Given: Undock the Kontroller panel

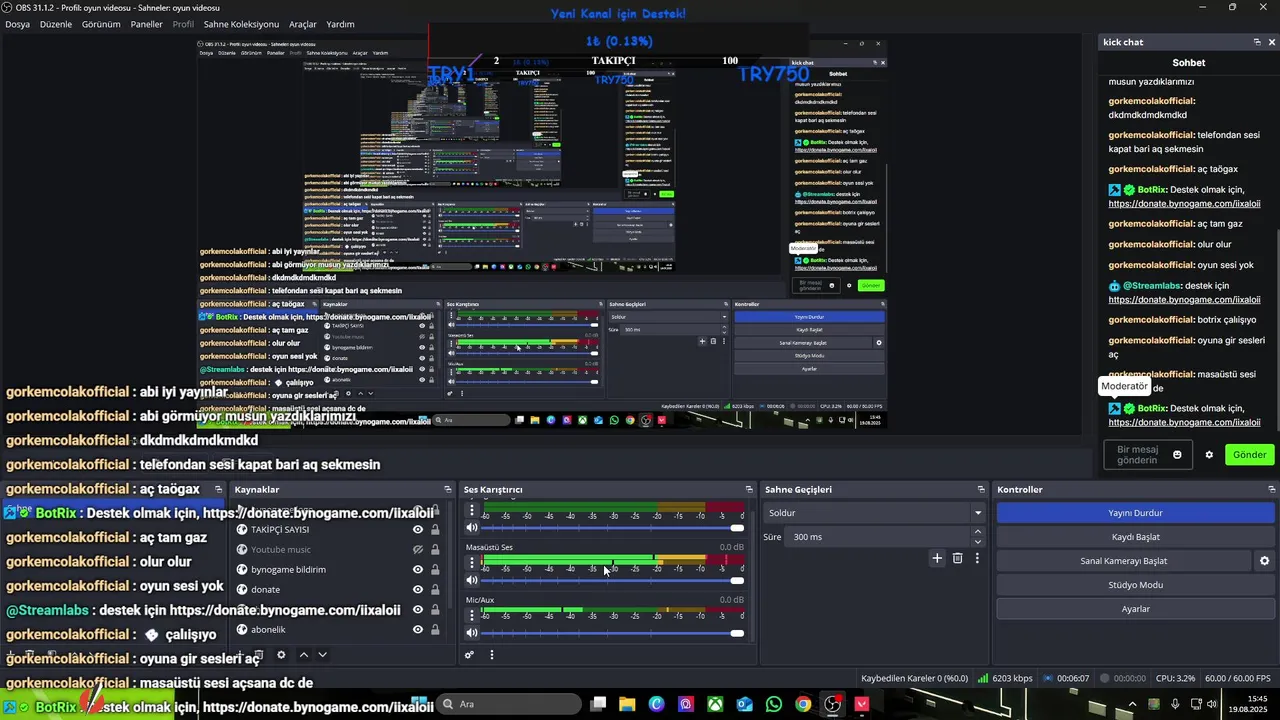Looking at the screenshot, I should 1272,489.
